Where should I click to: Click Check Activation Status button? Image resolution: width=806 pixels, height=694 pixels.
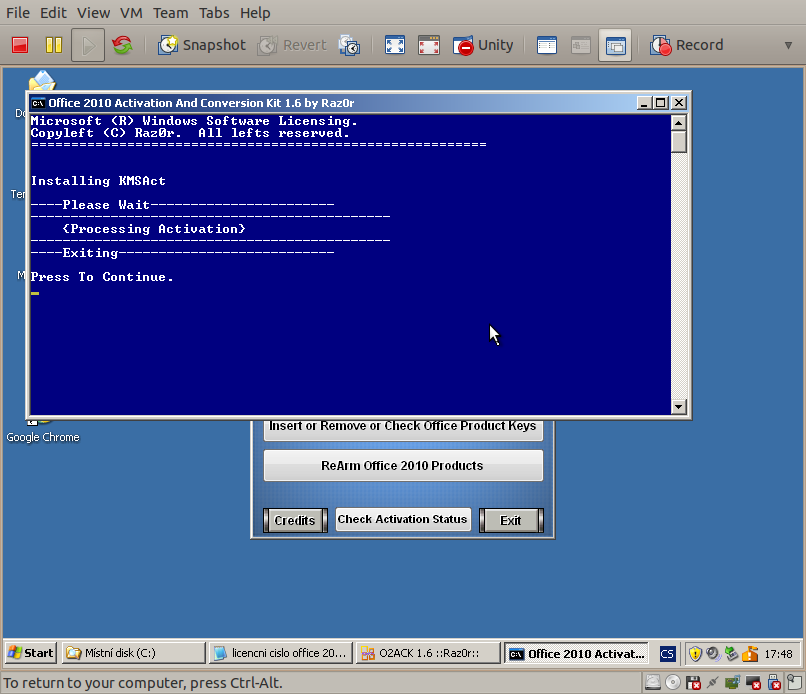(x=403, y=520)
